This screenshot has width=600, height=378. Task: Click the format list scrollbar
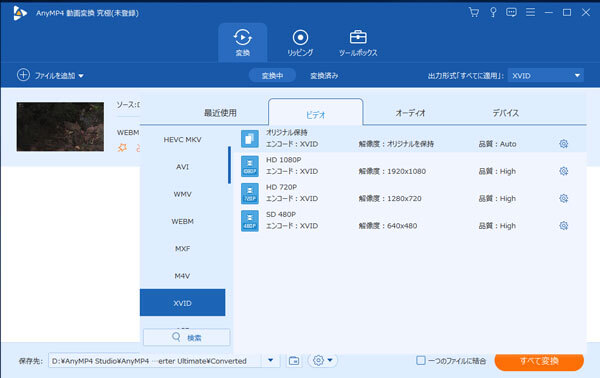[229, 165]
